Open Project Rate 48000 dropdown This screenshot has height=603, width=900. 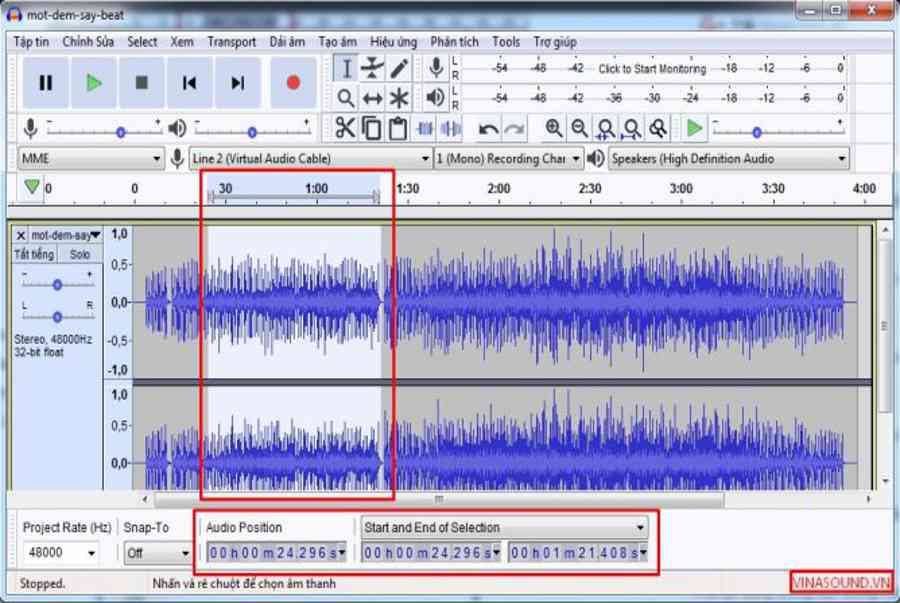click(60, 553)
